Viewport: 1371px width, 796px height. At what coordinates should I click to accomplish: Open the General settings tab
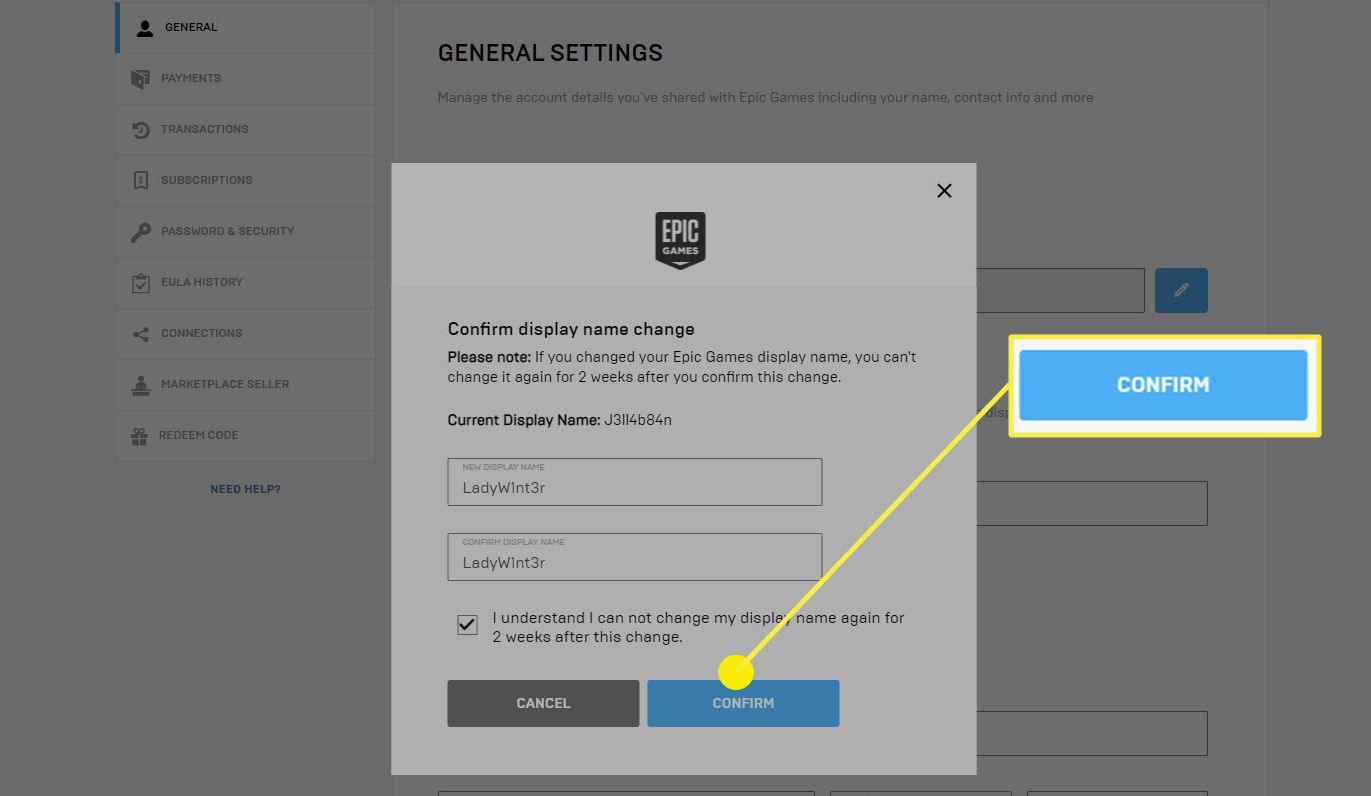(x=246, y=28)
